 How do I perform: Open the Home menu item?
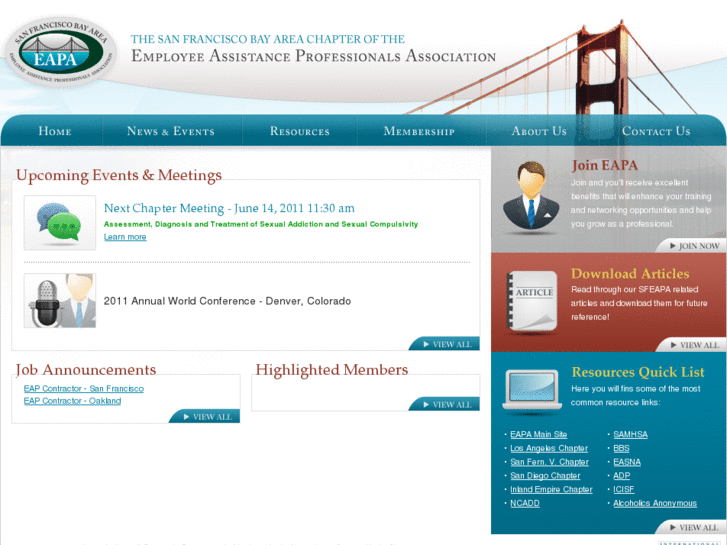pyautogui.click(x=55, y=131)
